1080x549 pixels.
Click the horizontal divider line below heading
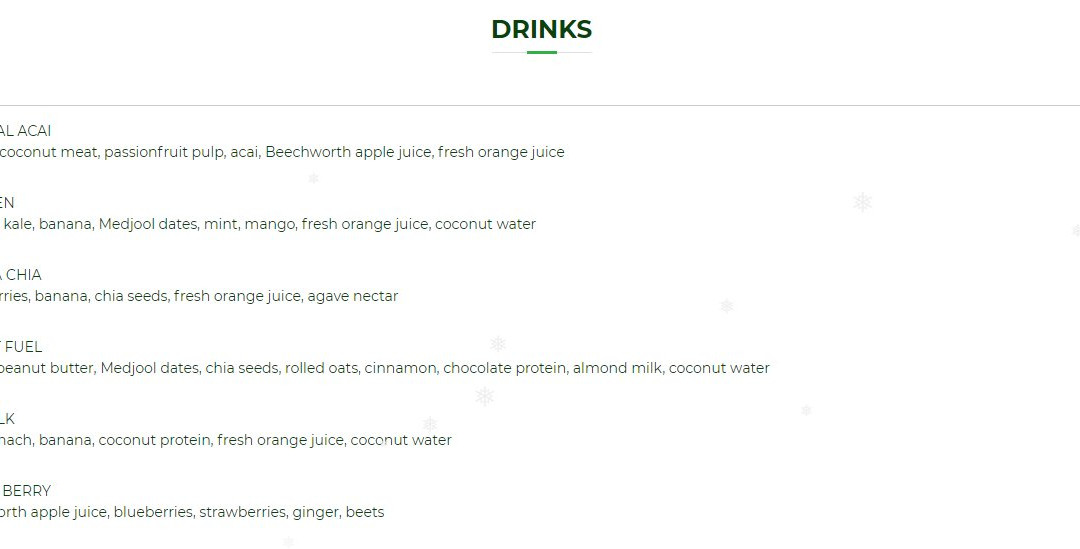[540, 105]
